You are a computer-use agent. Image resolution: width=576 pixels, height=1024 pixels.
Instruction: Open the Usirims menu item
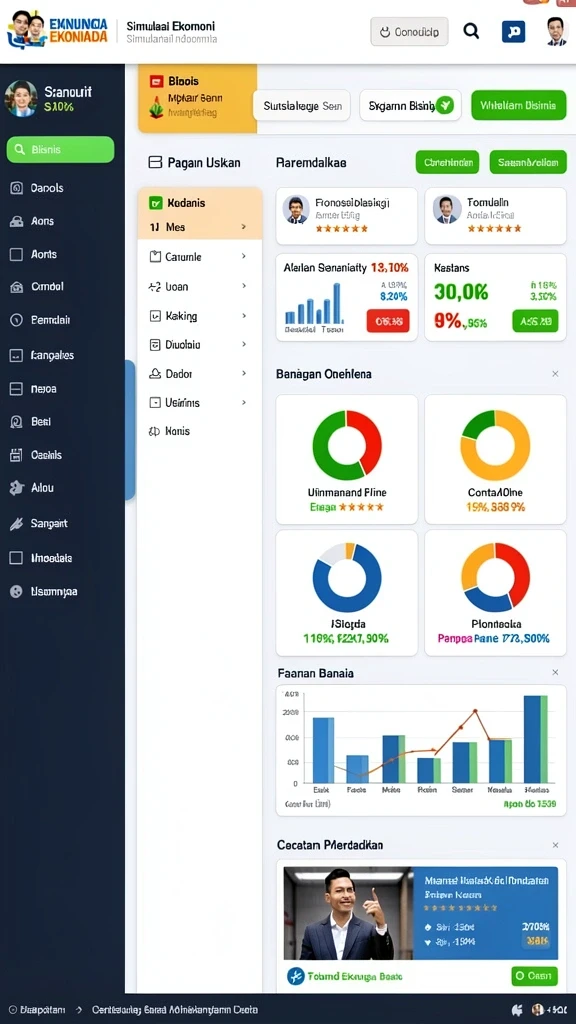199,403
